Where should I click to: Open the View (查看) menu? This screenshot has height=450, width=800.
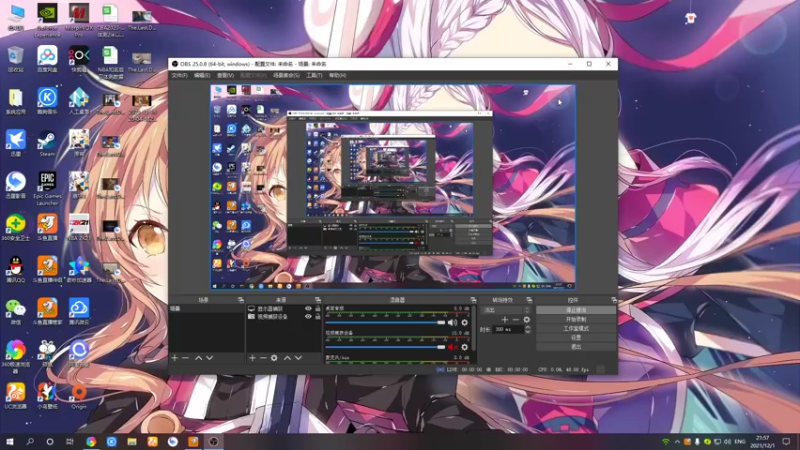[x=225, y=76]
